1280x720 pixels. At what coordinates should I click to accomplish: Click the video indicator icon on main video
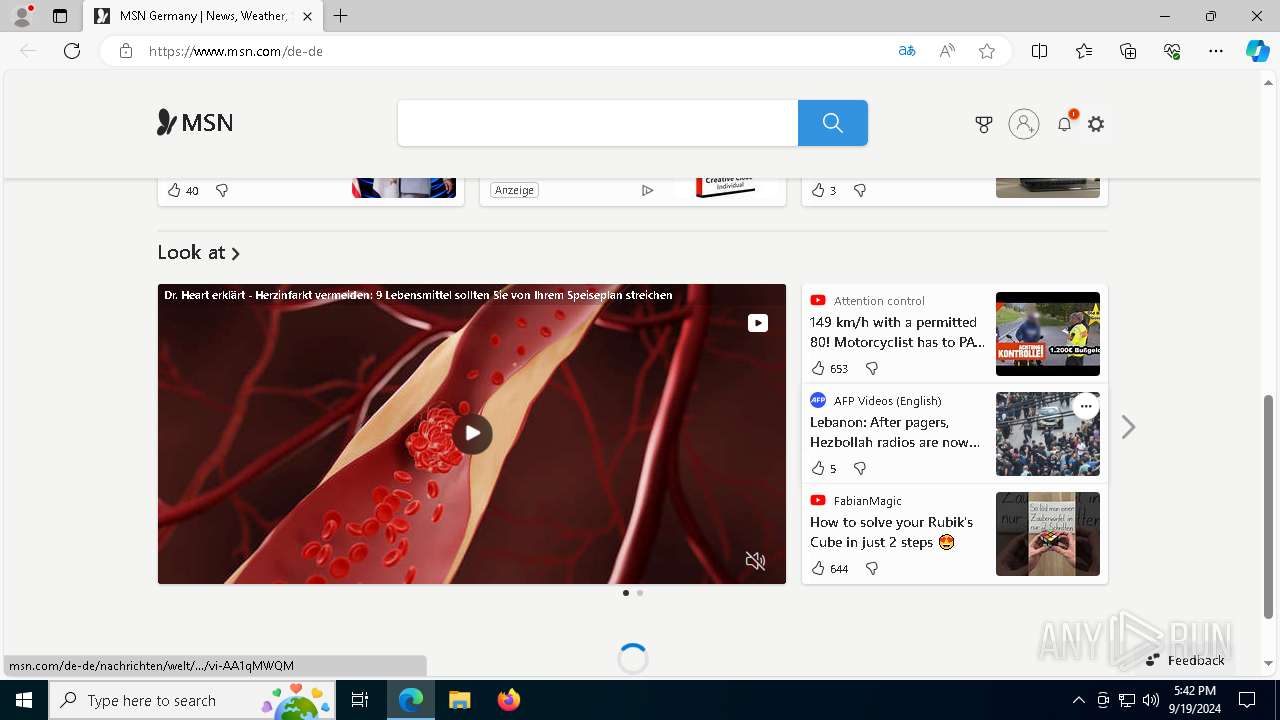pos(758,323)
